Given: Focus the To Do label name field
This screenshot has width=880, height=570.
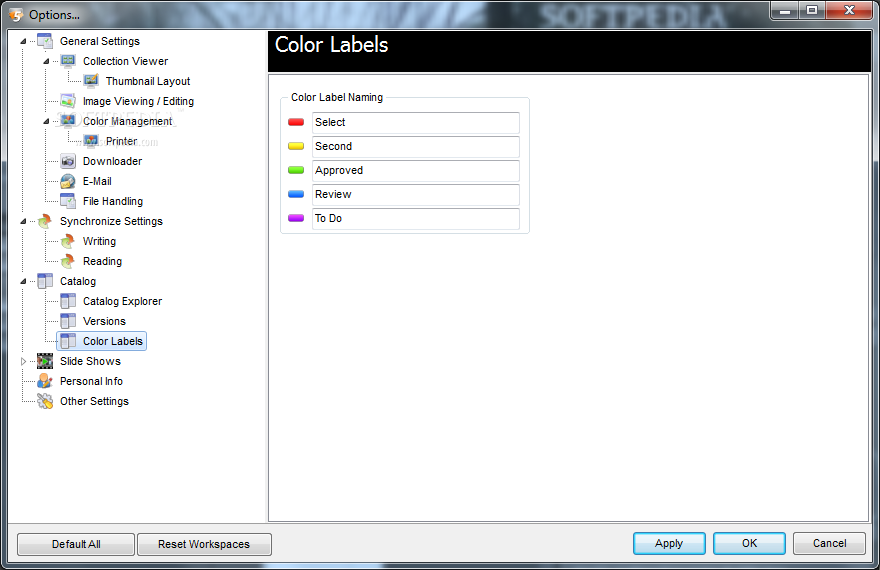Looking at the screenshot, I should click(x=416, y=219).
